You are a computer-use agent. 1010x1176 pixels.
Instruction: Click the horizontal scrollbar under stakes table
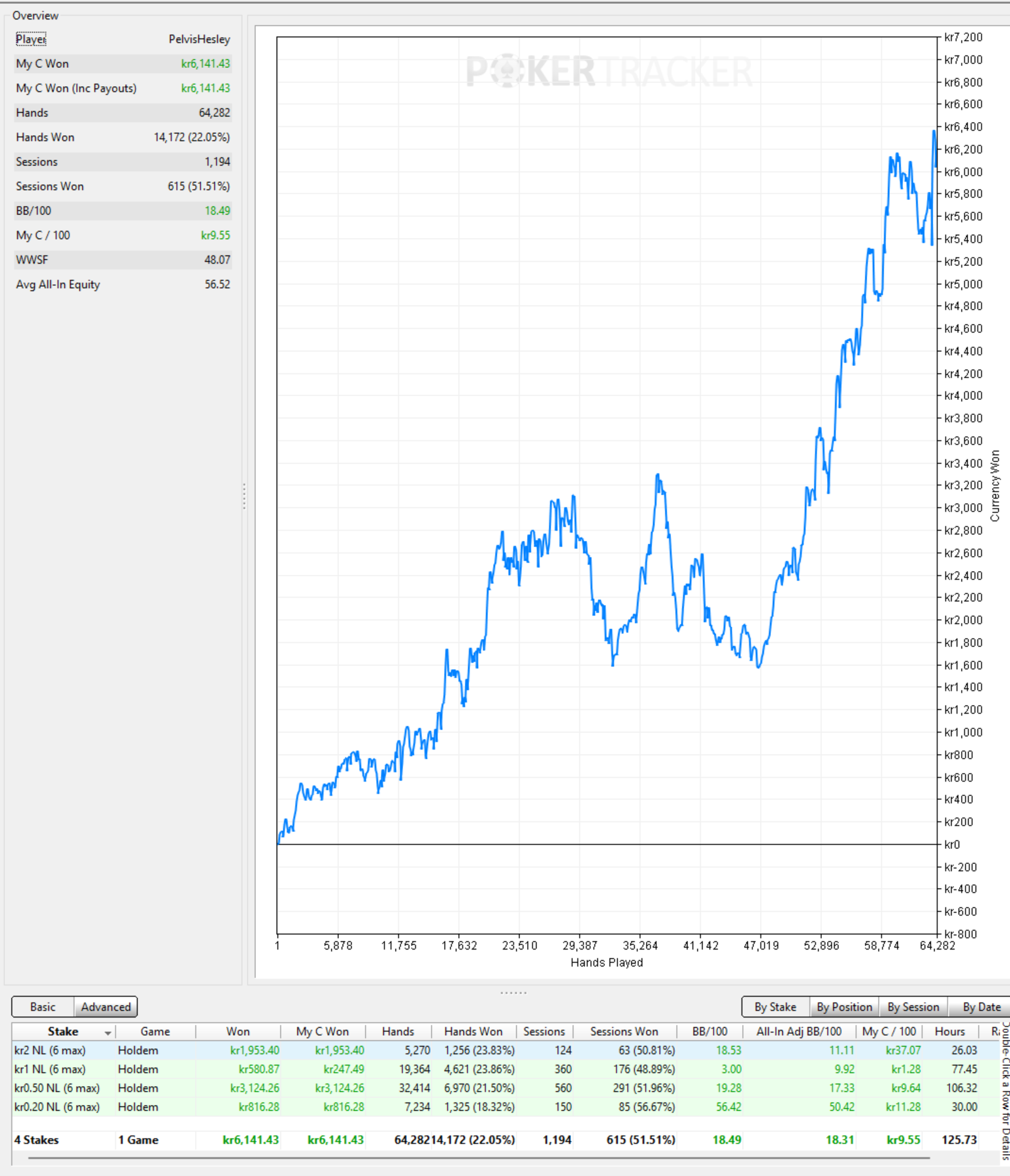(478, 1157)
